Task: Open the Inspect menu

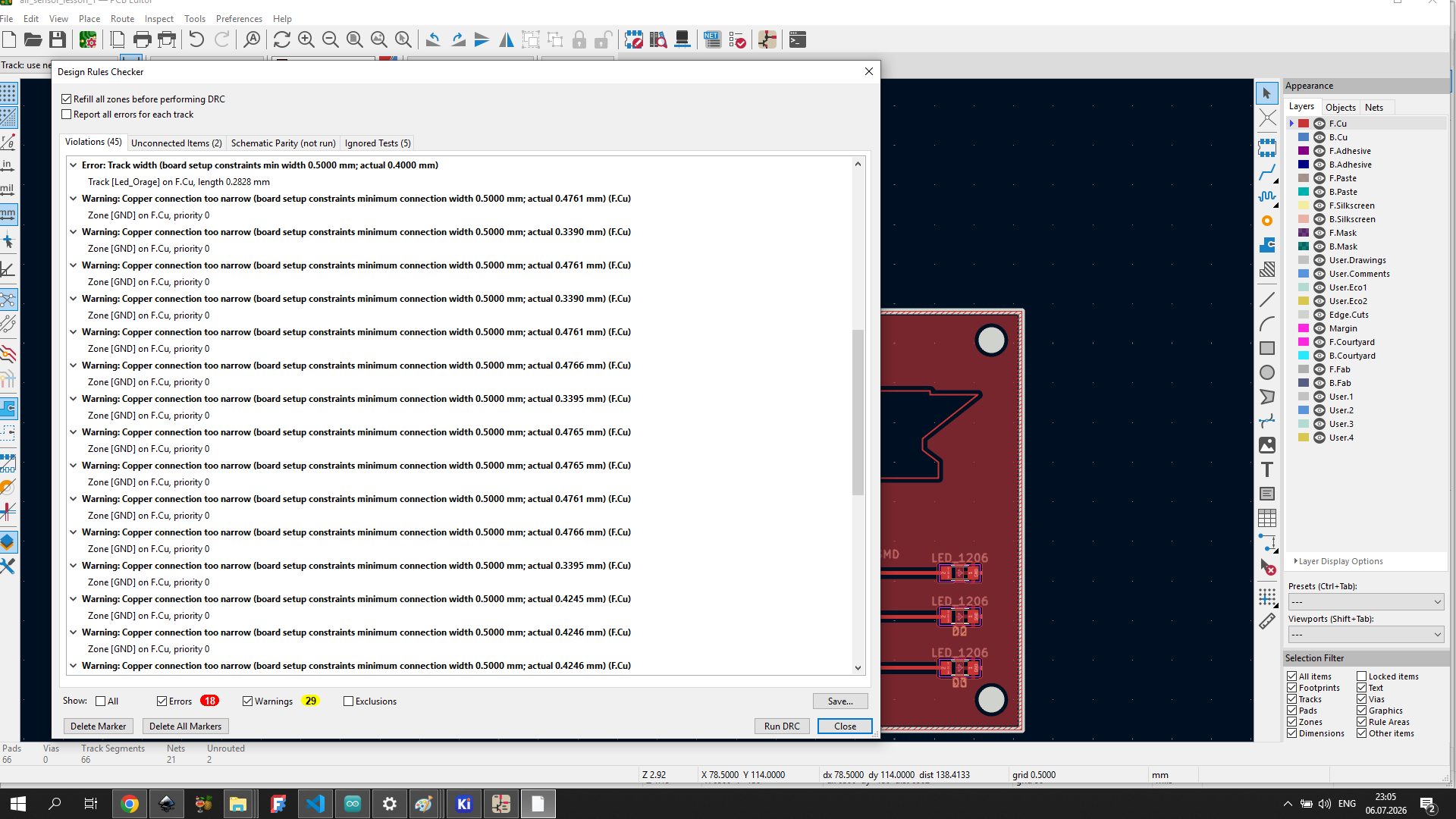Action: [158, 19]
